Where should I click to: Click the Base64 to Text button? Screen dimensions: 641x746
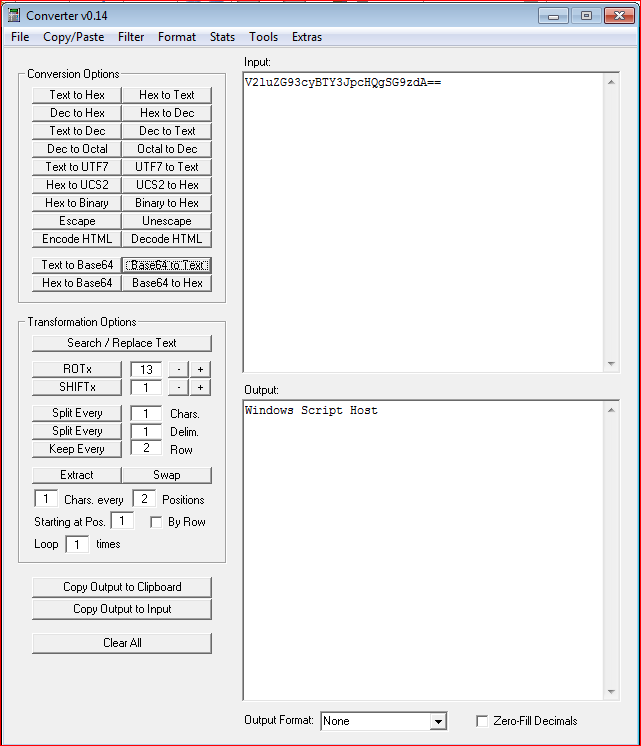pos(167,265)
